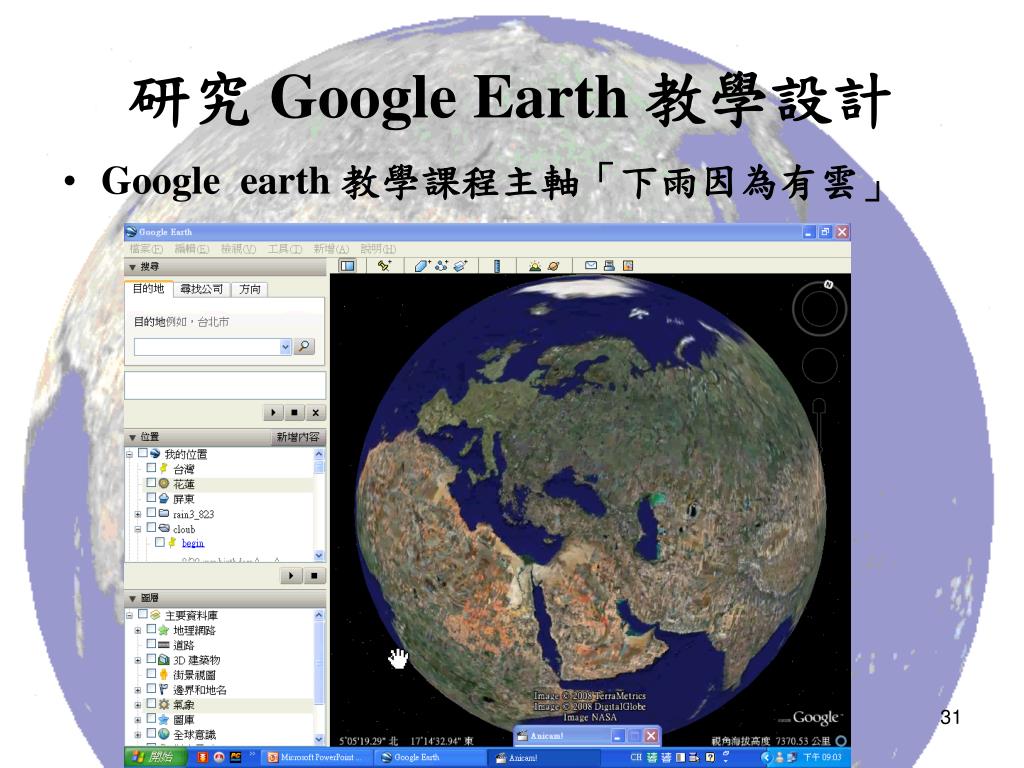
Task: Enable the 道路 roads layer checkbox
Action: pyautogui.click(x=152, y=645)
